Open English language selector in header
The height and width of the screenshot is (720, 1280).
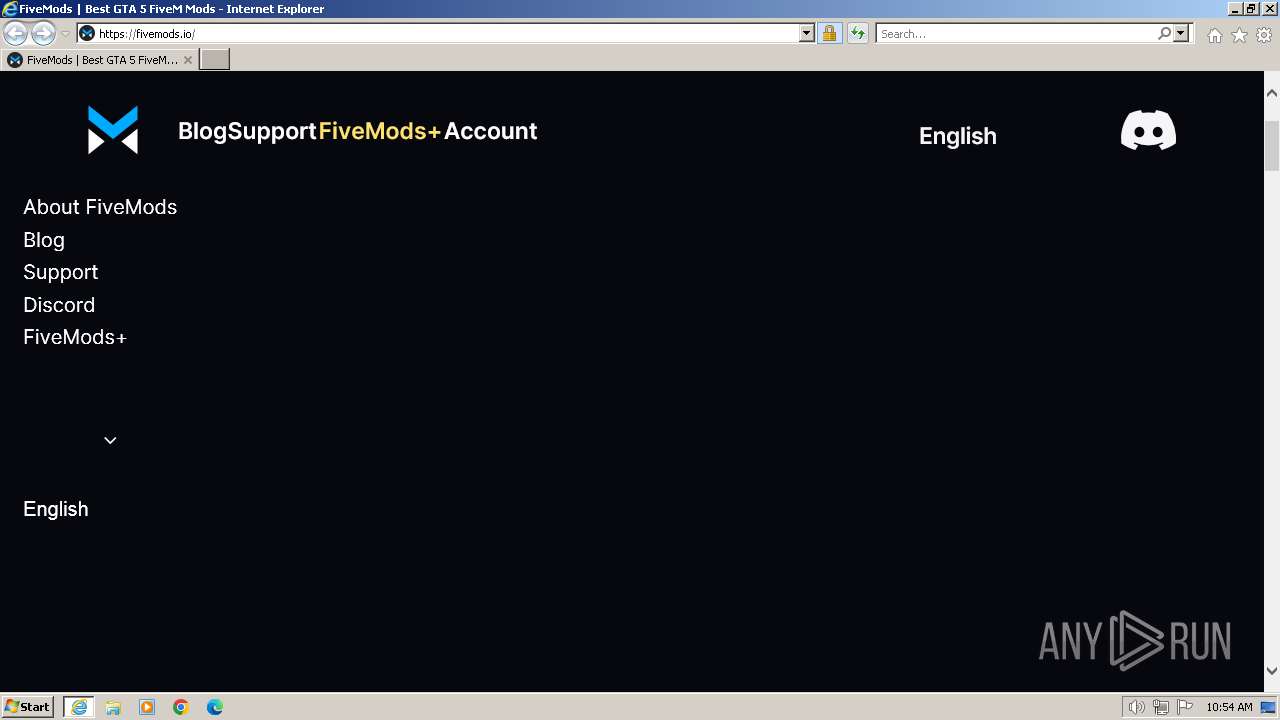point(958,136)
